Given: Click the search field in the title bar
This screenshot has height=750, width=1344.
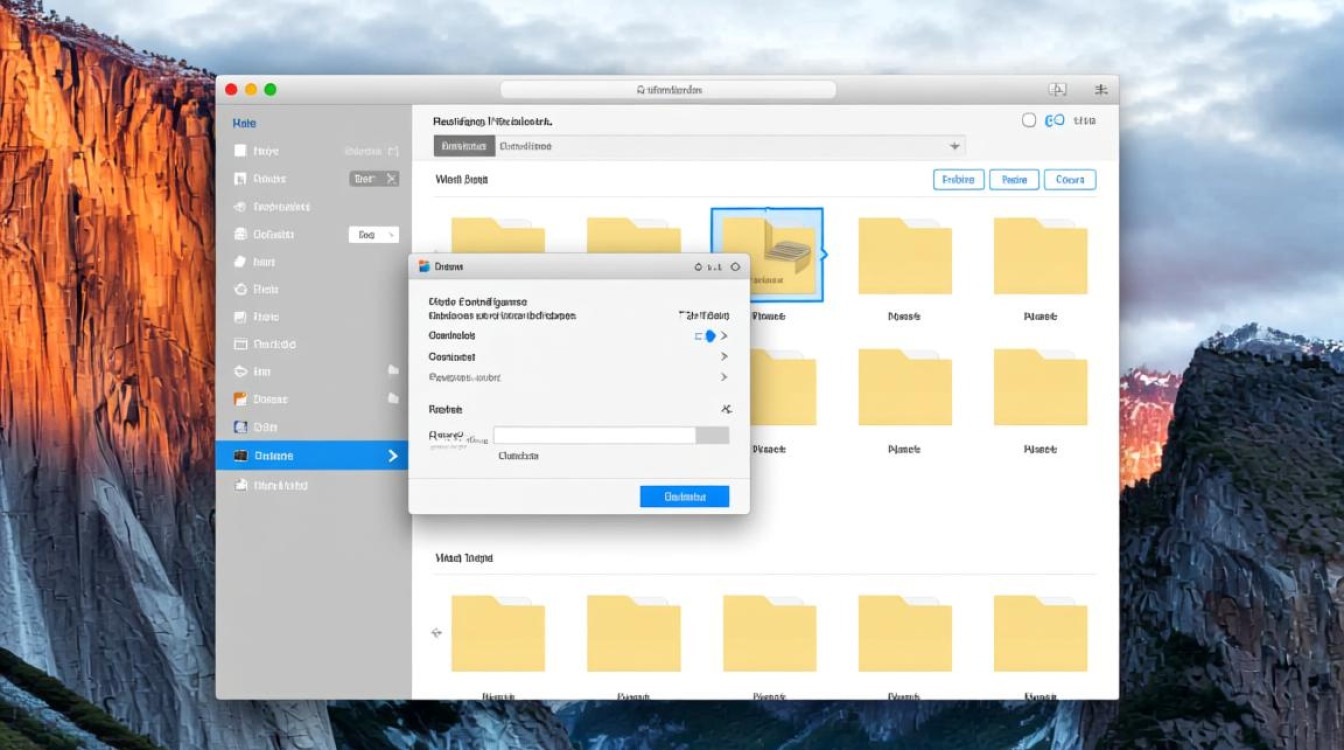Looking at the screenshot, I should click(x=668, y=90).
